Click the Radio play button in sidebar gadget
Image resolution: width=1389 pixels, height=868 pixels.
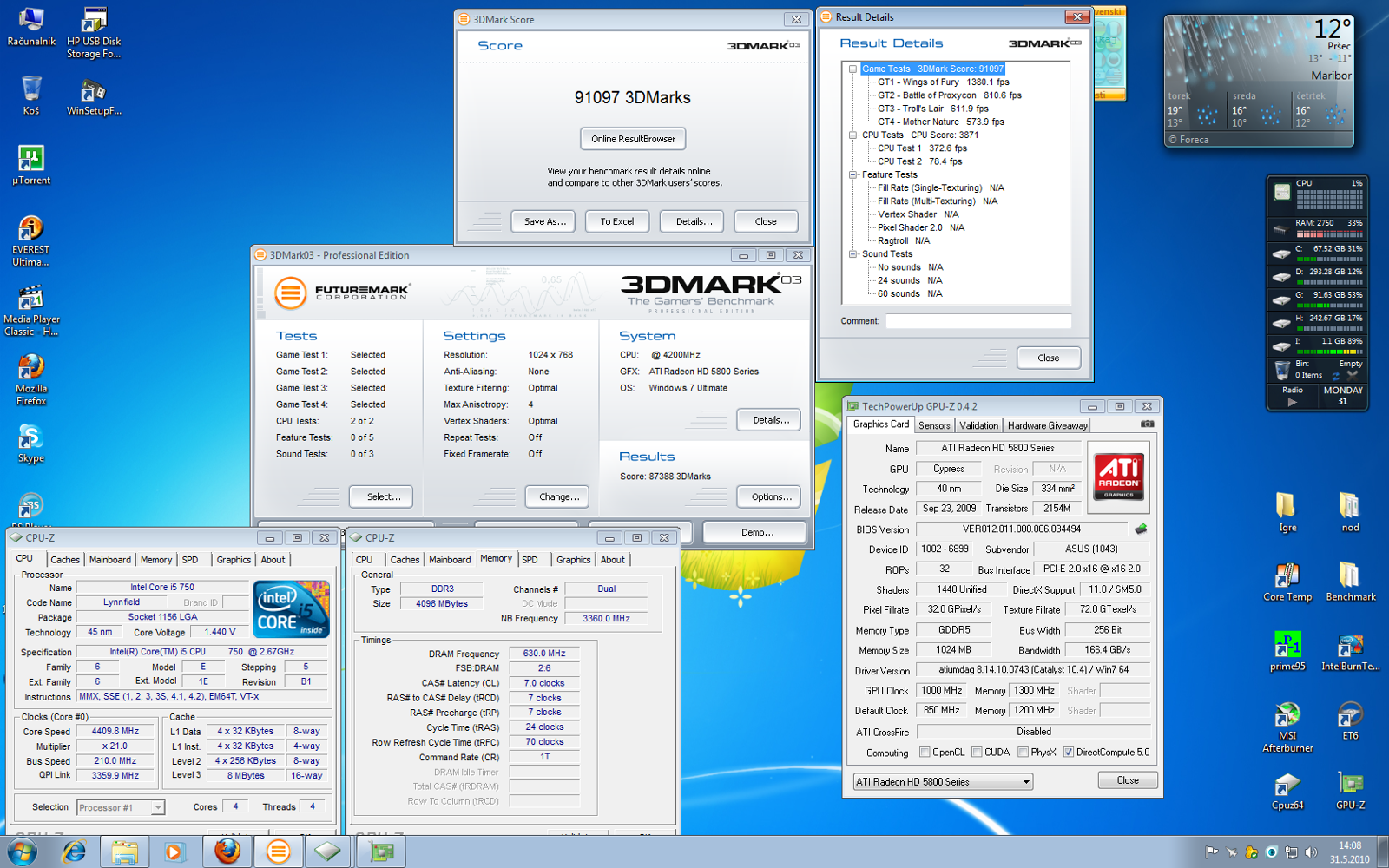(1292, 402)
